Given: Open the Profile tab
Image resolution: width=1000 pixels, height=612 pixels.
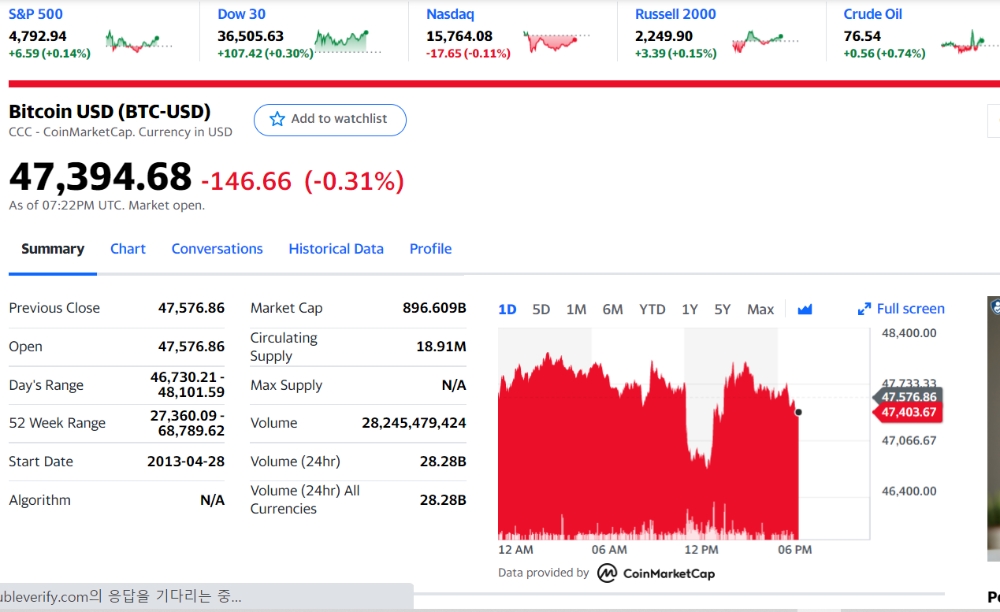Looking at the screenshot, I should (x=430, y=249).
